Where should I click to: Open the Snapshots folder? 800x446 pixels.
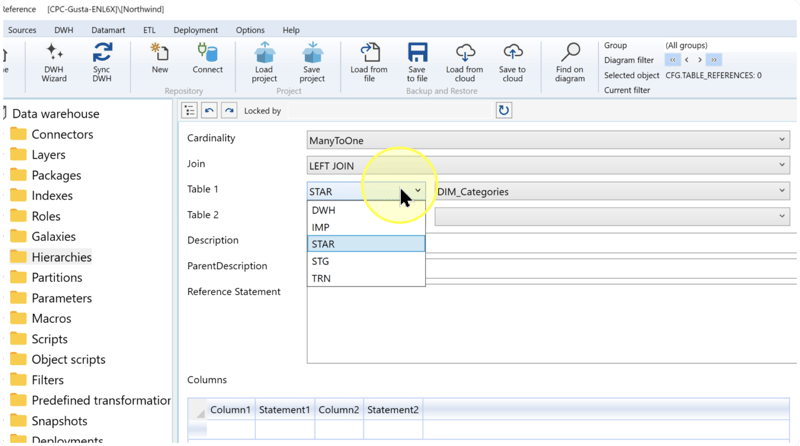[59, 421]
